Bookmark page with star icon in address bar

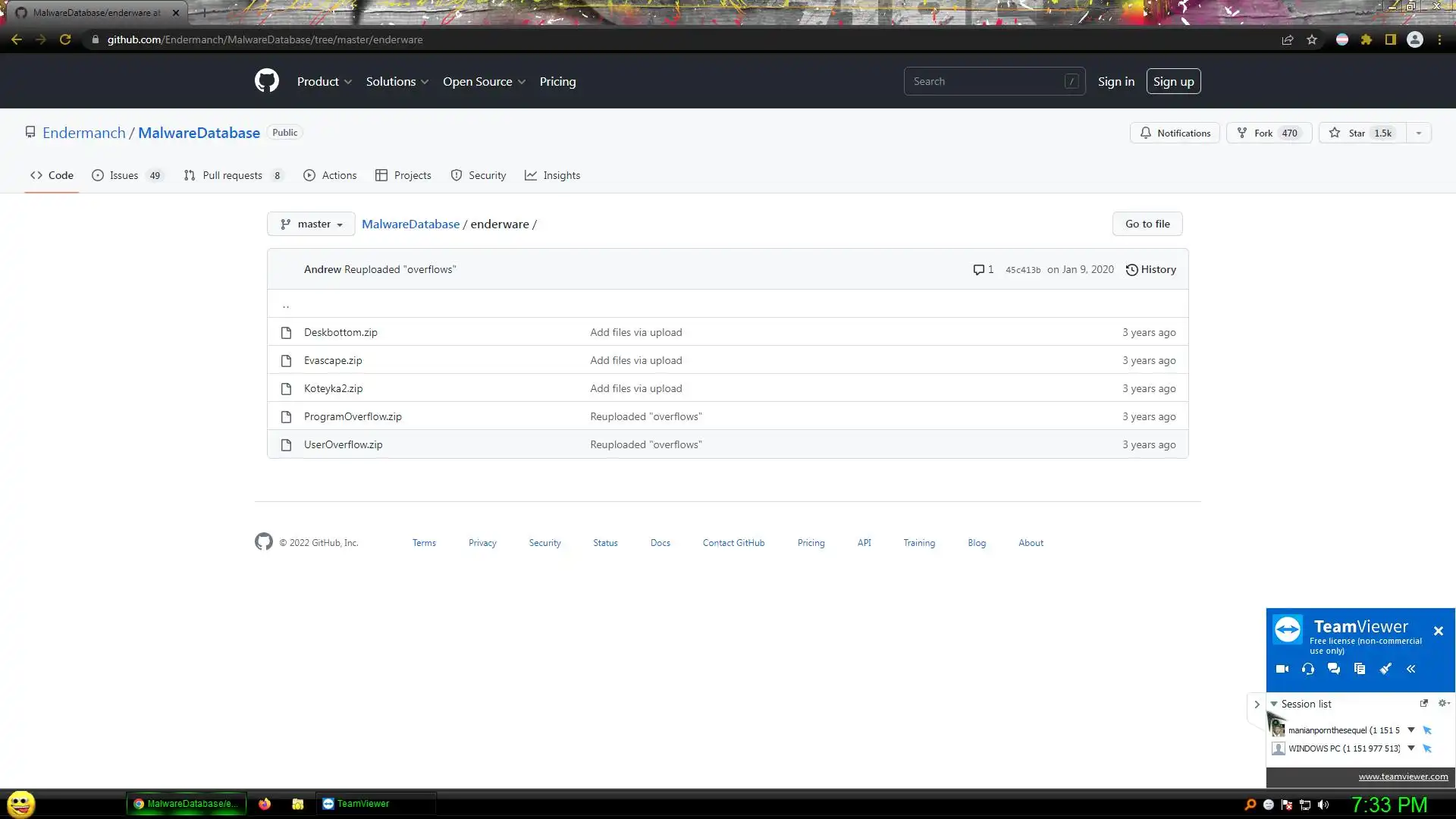(x=1312, y=39)
